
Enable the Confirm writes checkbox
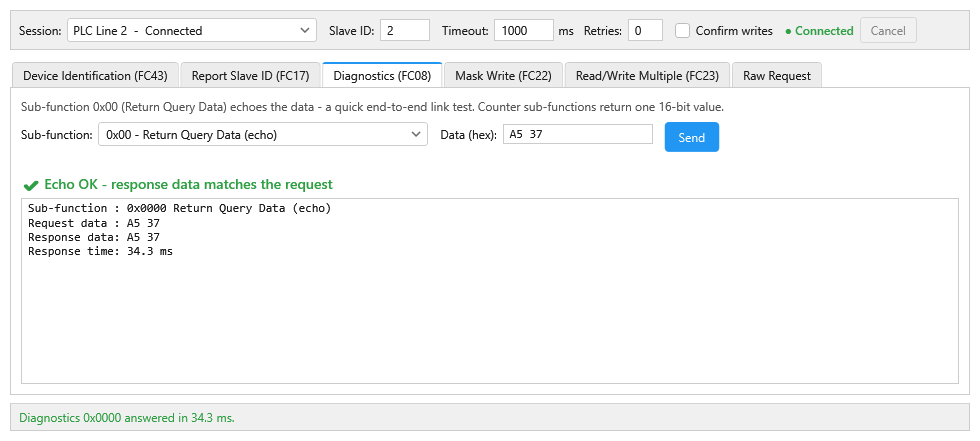[x=682, y=31]
